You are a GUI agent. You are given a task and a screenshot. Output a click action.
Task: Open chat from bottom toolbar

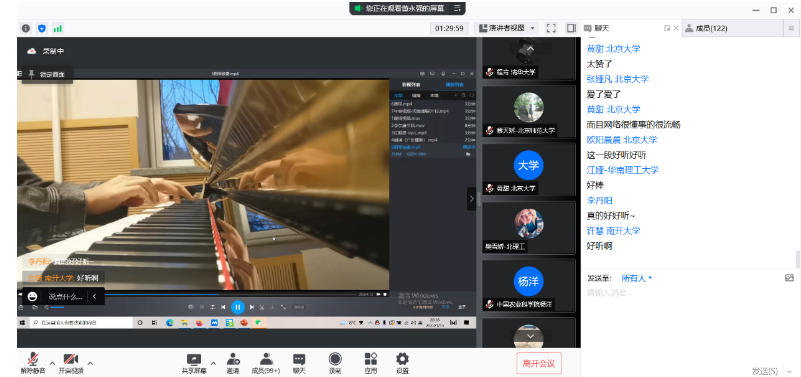(299, 363)
